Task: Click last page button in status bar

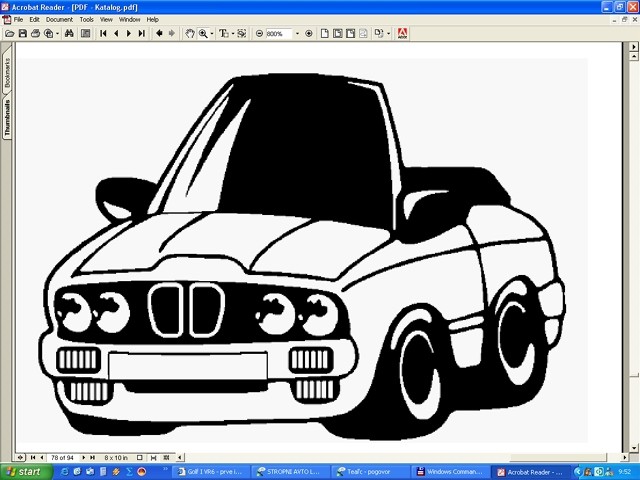Action: [x=92, y=458]
